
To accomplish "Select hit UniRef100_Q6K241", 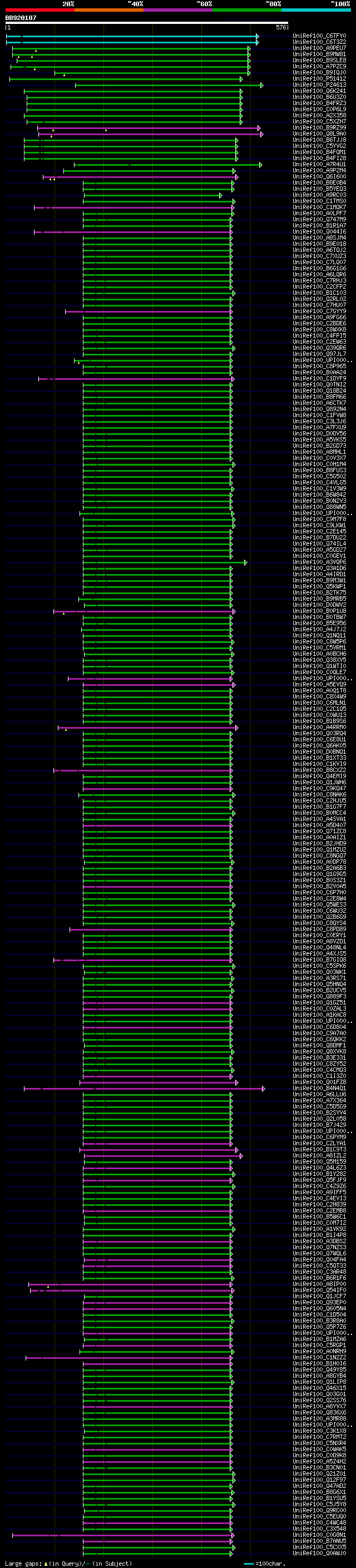I will 319,91.
